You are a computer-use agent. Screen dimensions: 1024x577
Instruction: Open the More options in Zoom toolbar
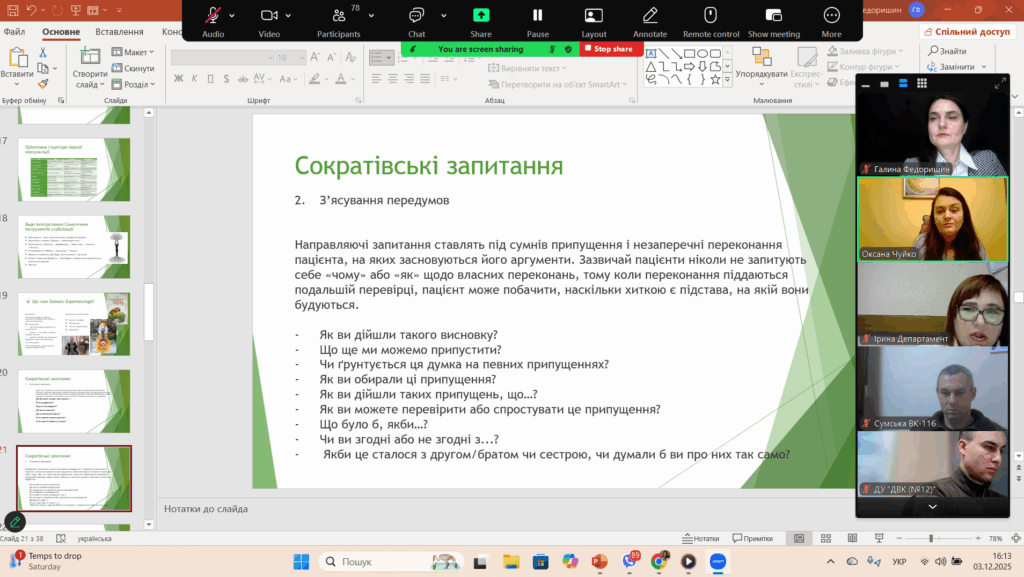[831, 16]
